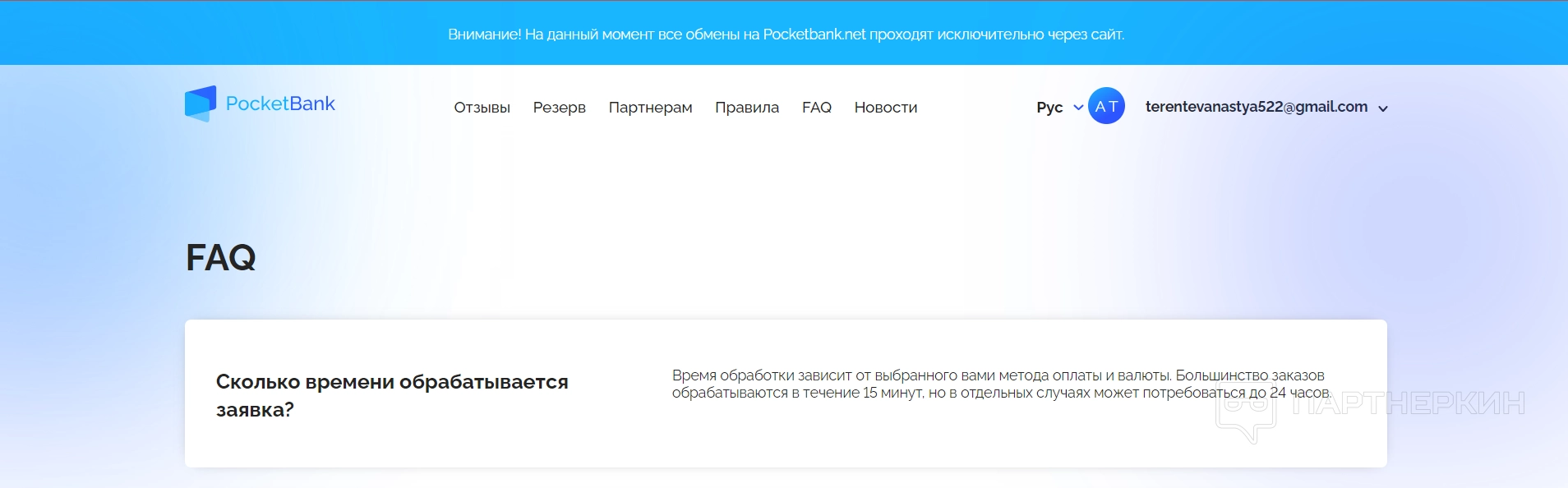Click the question 'Сколько времени обрабатывается заявка?'
This screenshot has height=488, width=1568.
point(391,395)
